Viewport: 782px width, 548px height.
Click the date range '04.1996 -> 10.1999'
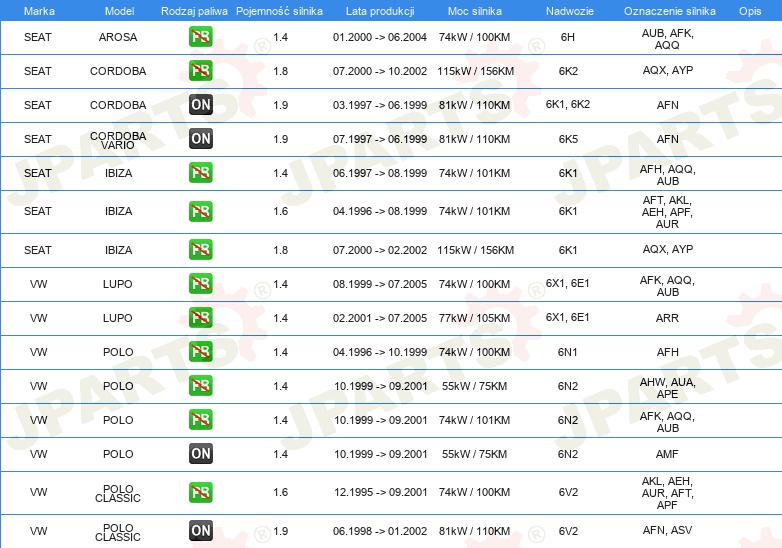tap(380, 352)
